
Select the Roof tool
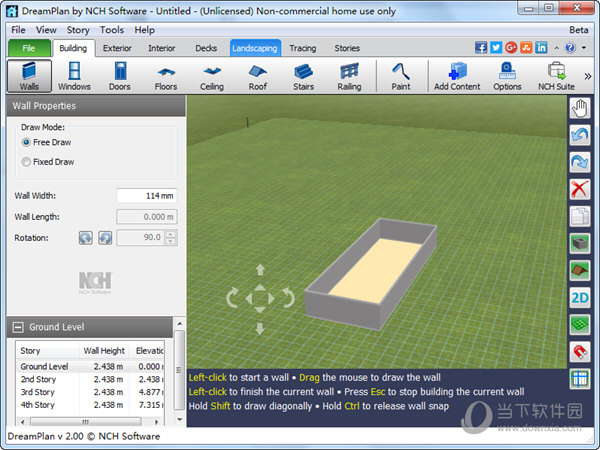[x=258, y=76]
